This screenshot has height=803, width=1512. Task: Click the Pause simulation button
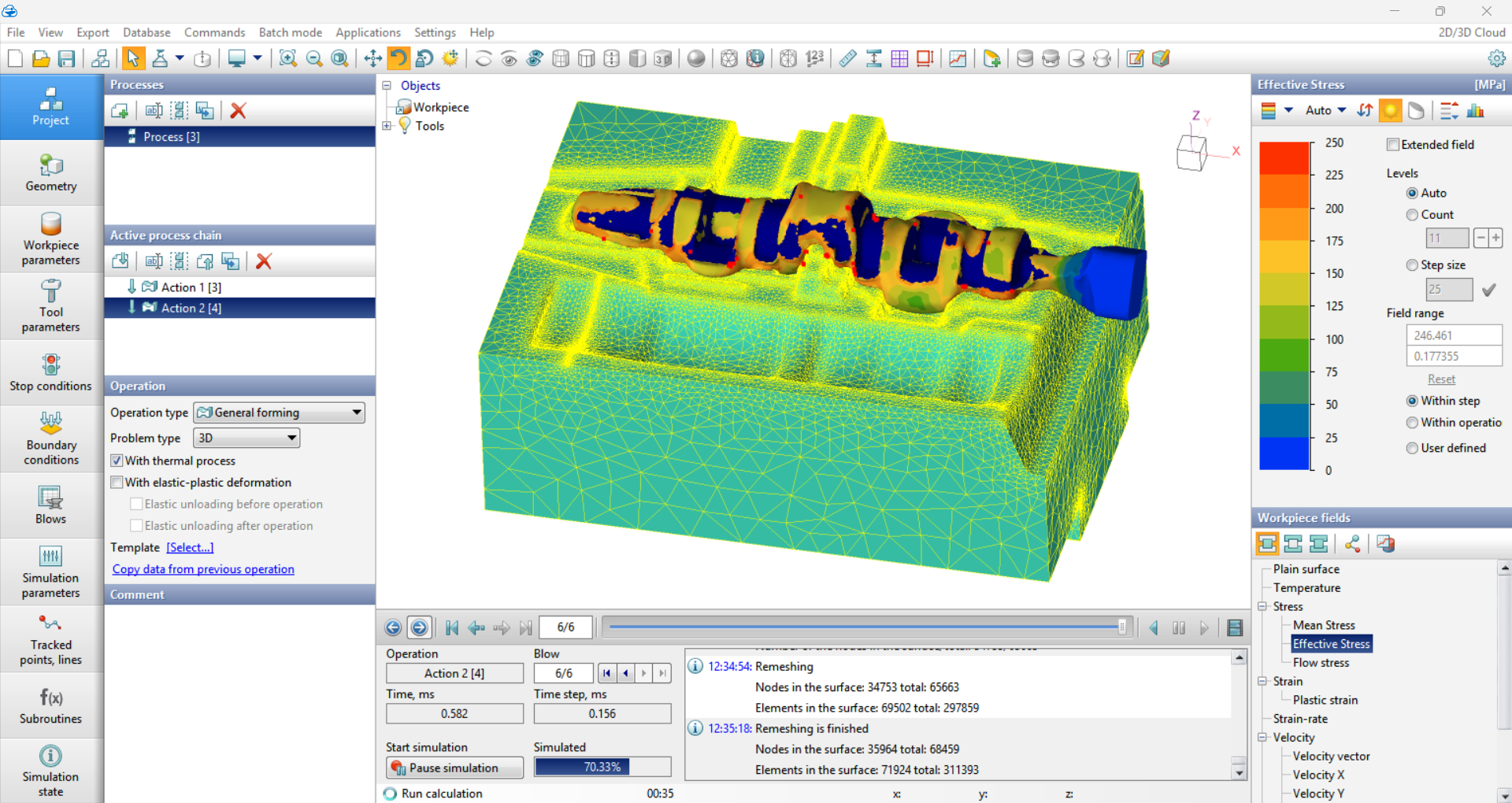[x=454, y=768]
